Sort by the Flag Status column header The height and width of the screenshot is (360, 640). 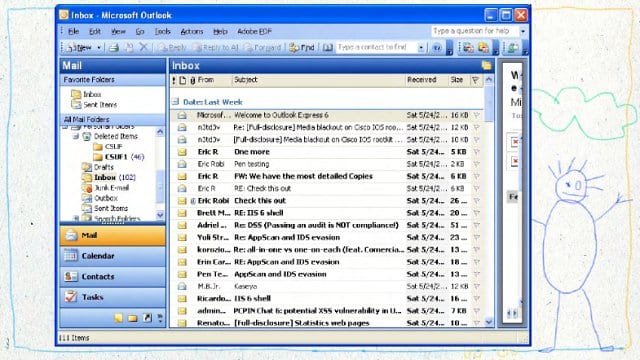click(x=476, y=80)
